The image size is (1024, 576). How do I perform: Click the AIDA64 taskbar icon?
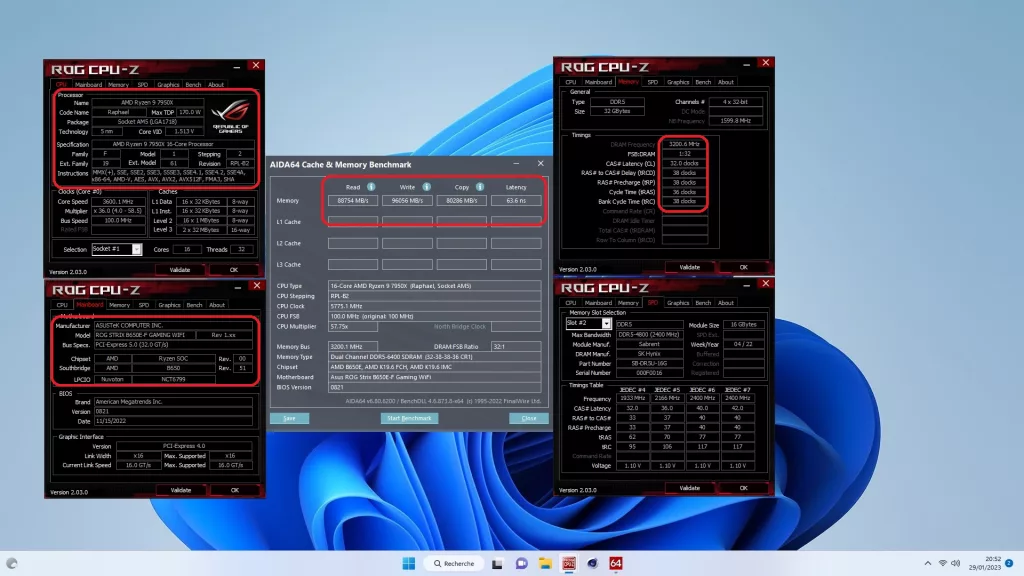tap(616, 563)
